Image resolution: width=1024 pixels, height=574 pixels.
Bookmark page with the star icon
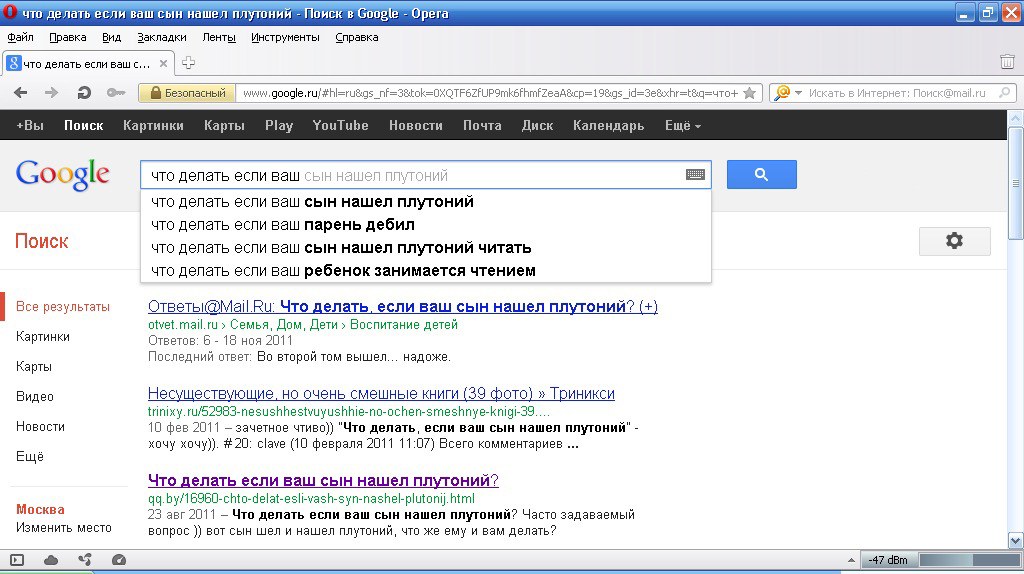point(750,93)
